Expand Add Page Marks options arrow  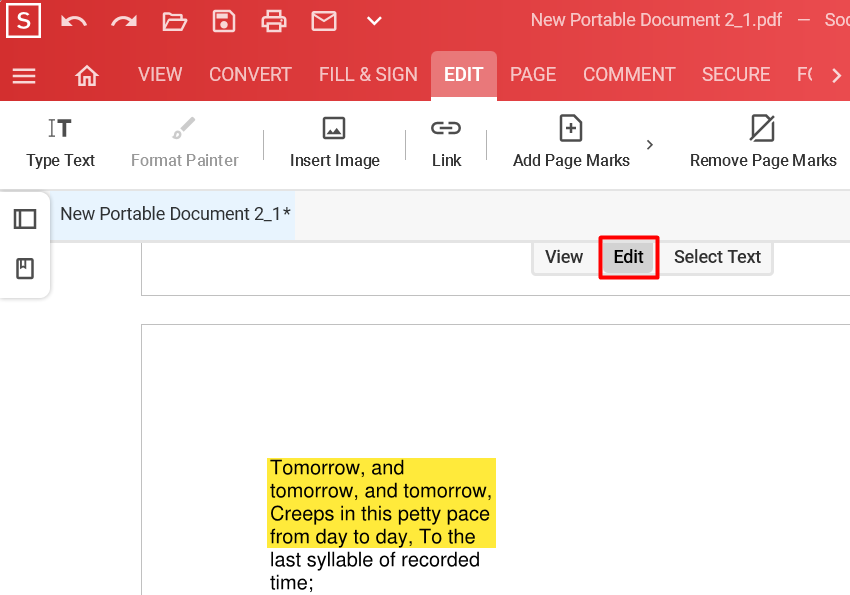[650, 145]
